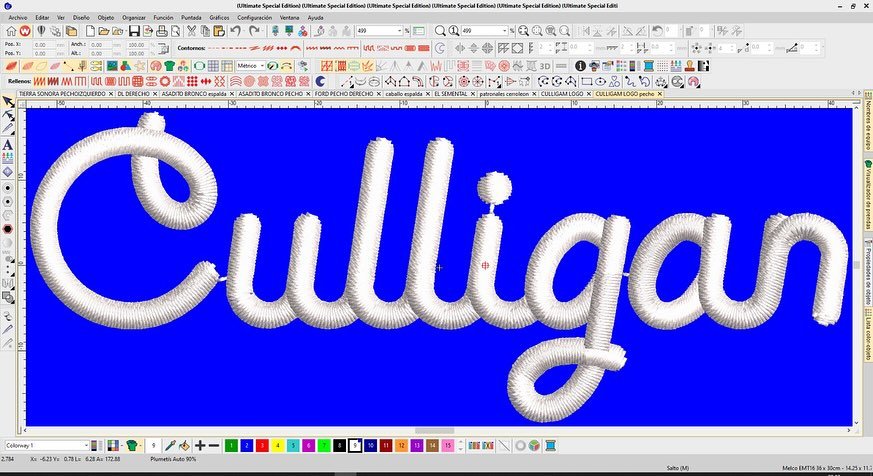Viewport: 873px width, 476px height.
Task: Print the design with printer icon
Action: click(161, 31)
